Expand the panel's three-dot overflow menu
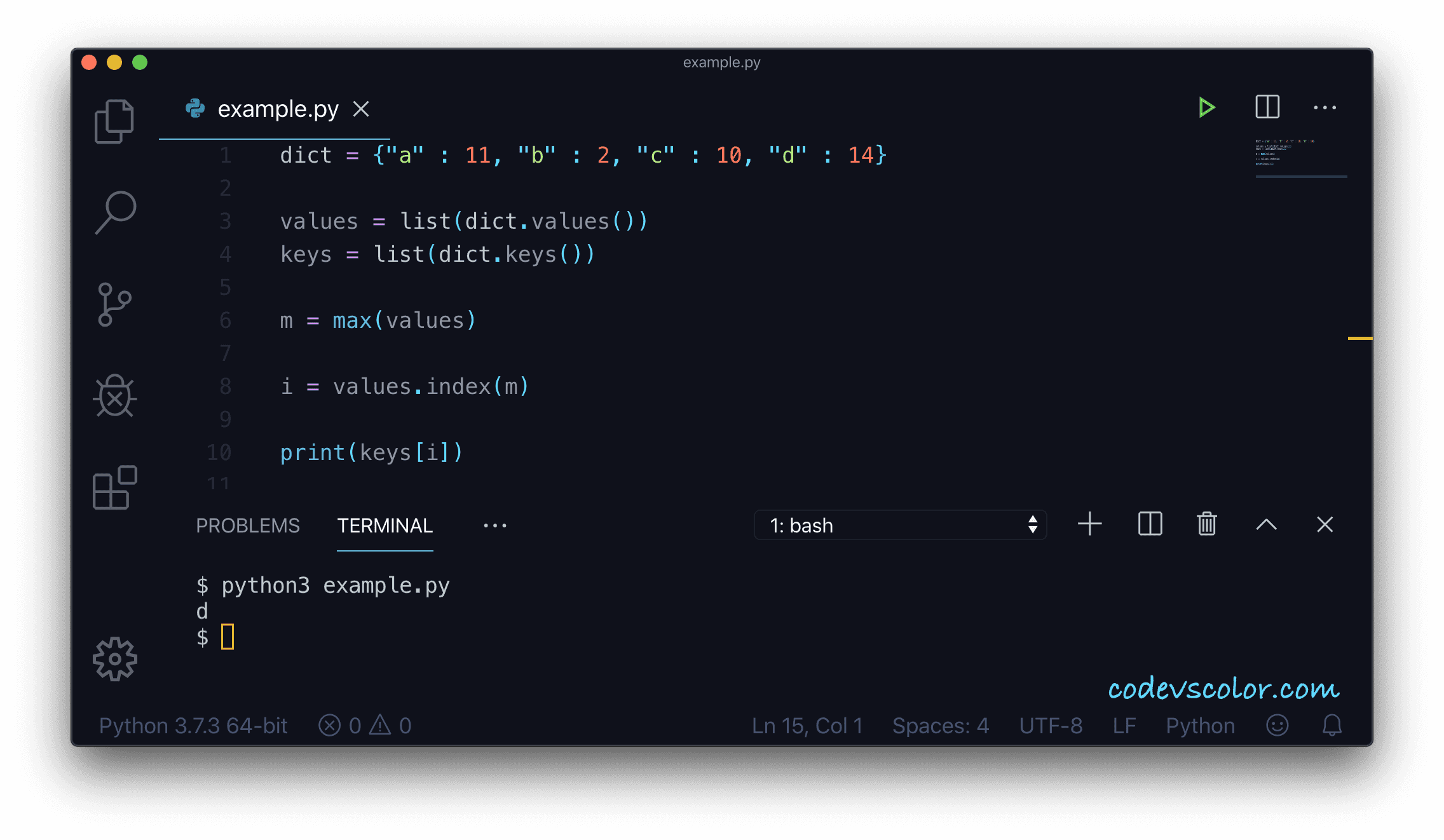The width and height of the screenshot is (1444, 840). pos(494,525)
